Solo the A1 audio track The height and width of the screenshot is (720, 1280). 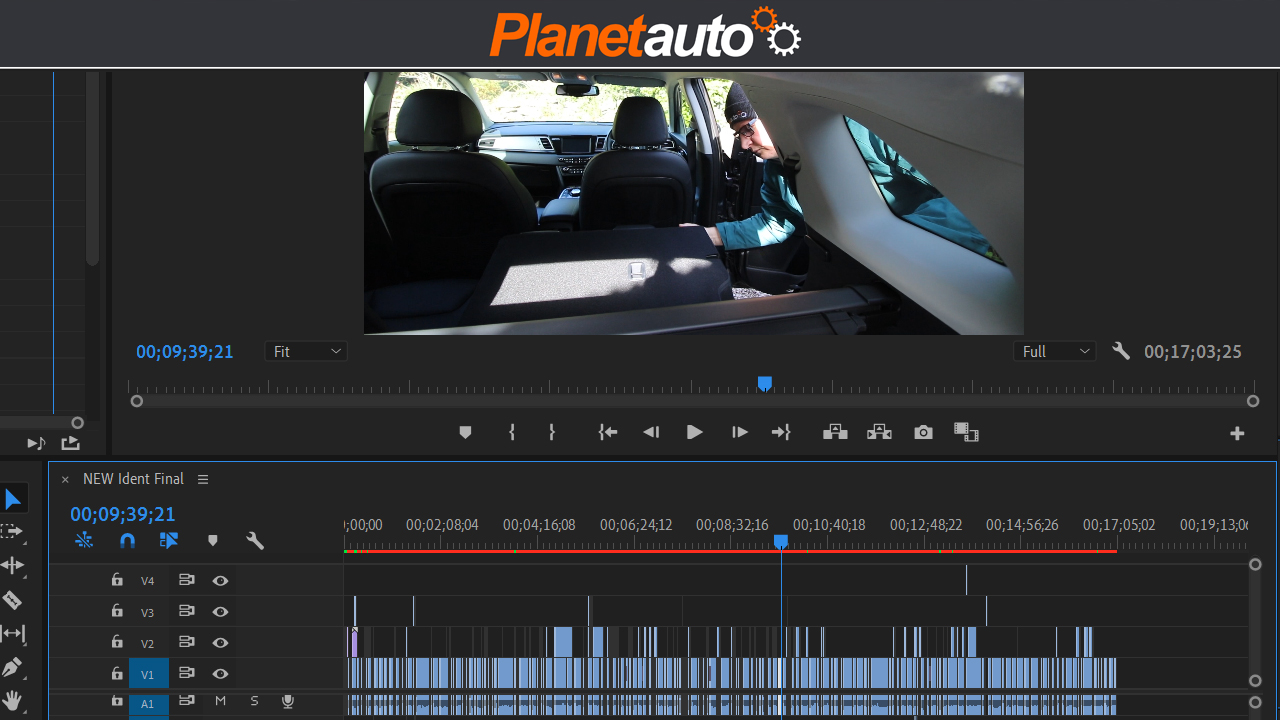[x=254, y=701]
